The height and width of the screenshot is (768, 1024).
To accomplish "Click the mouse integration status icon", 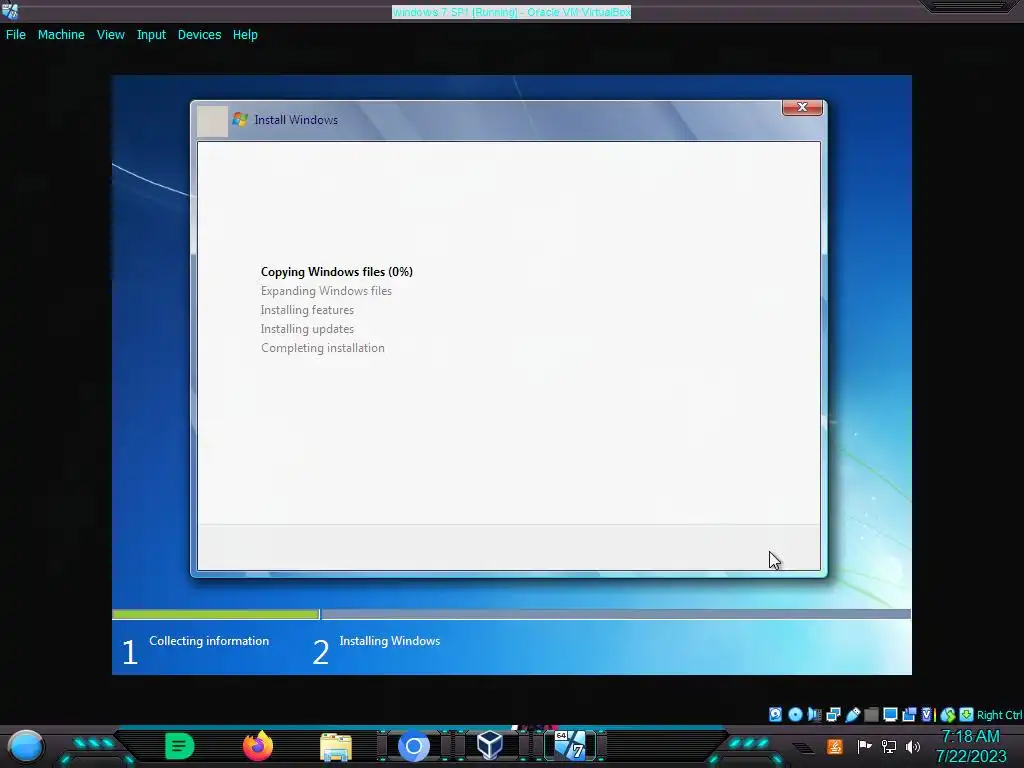I will pyautogui.click(x=948, y=714).
